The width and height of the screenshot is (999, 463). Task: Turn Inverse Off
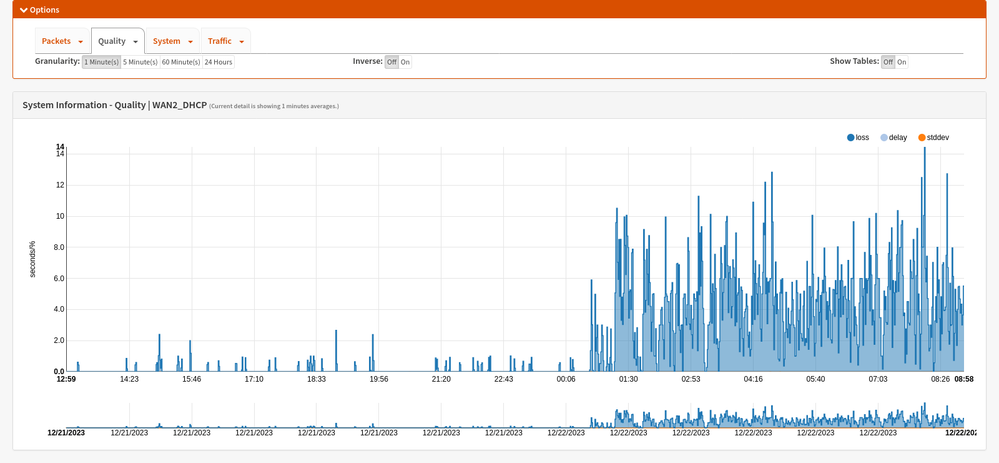coord(392,62)
